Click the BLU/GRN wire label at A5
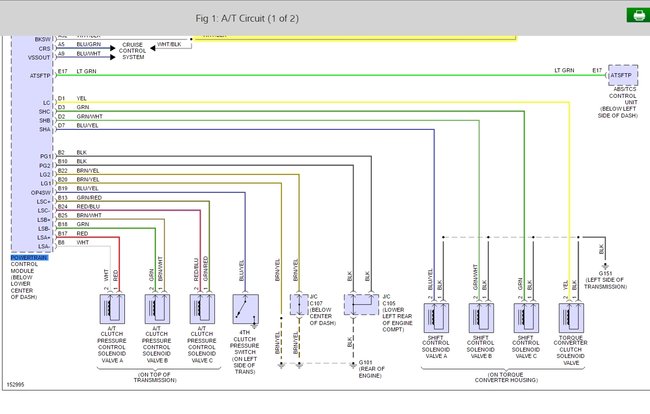This screenshot has width=650, height=414. pos(89,44)
